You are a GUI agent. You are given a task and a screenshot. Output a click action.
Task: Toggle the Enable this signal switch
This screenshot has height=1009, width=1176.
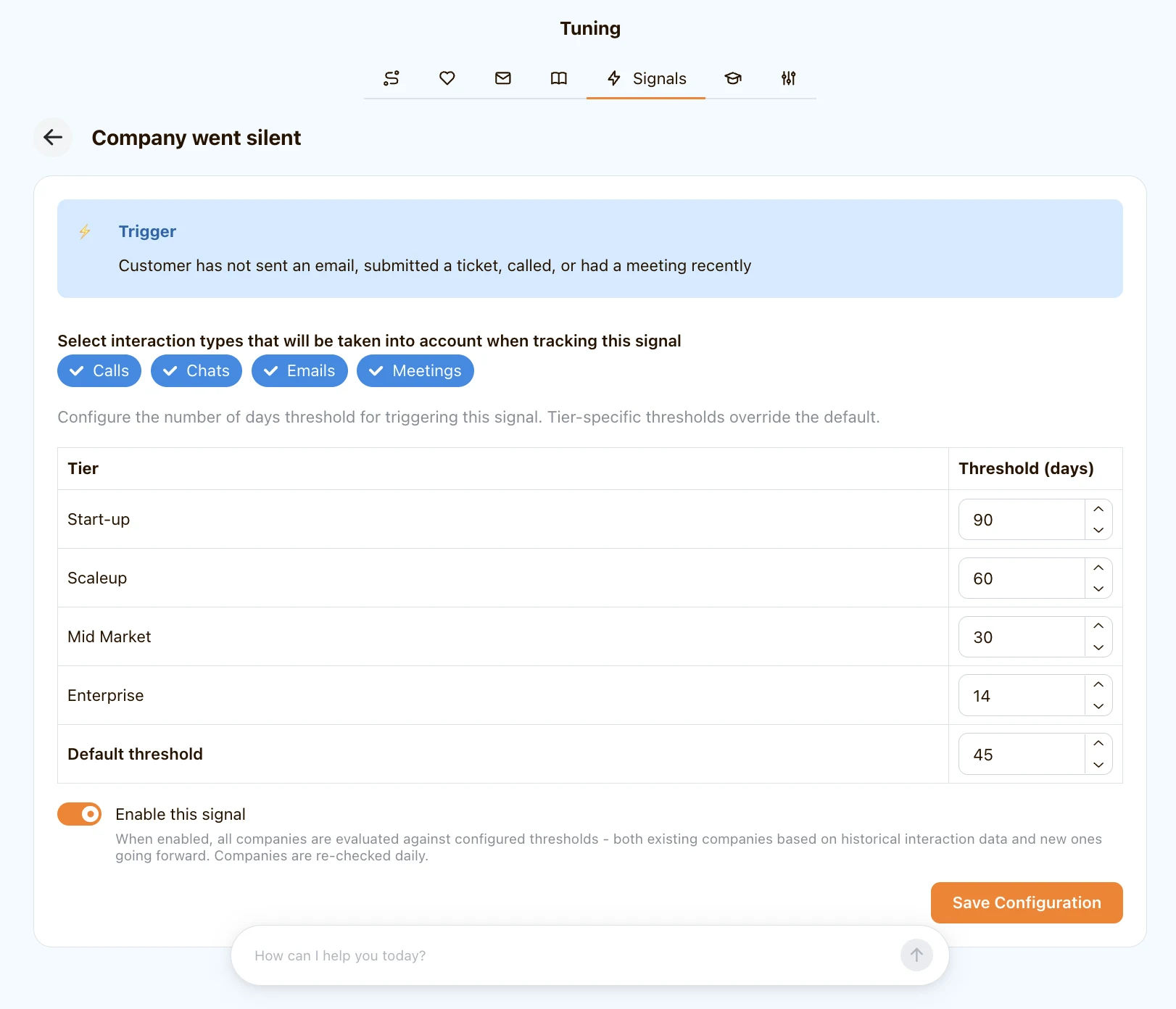tap(80, 814)
